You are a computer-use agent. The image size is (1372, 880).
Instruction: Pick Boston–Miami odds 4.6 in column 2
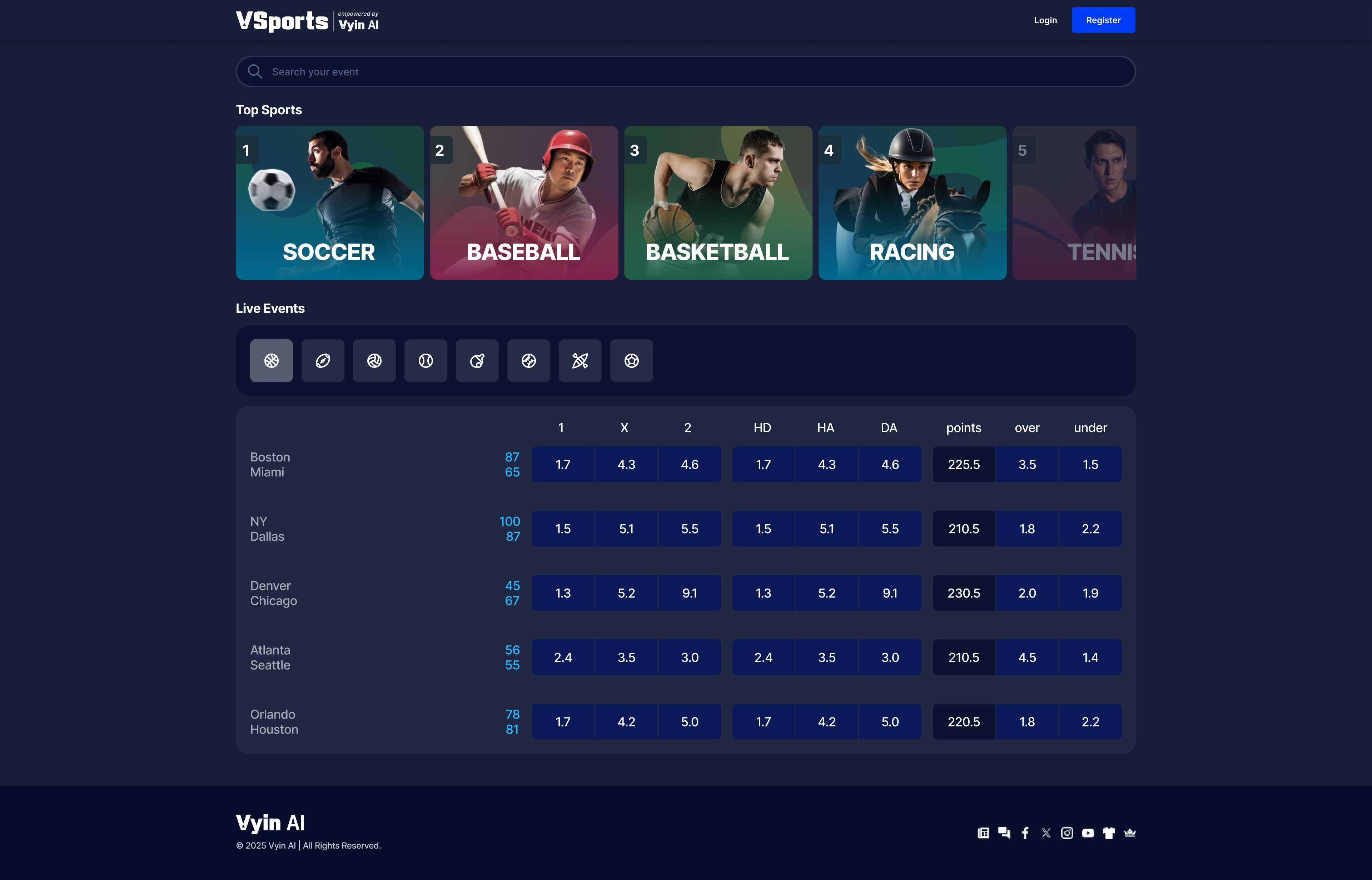pyautogui.click(x=690, y=465)
